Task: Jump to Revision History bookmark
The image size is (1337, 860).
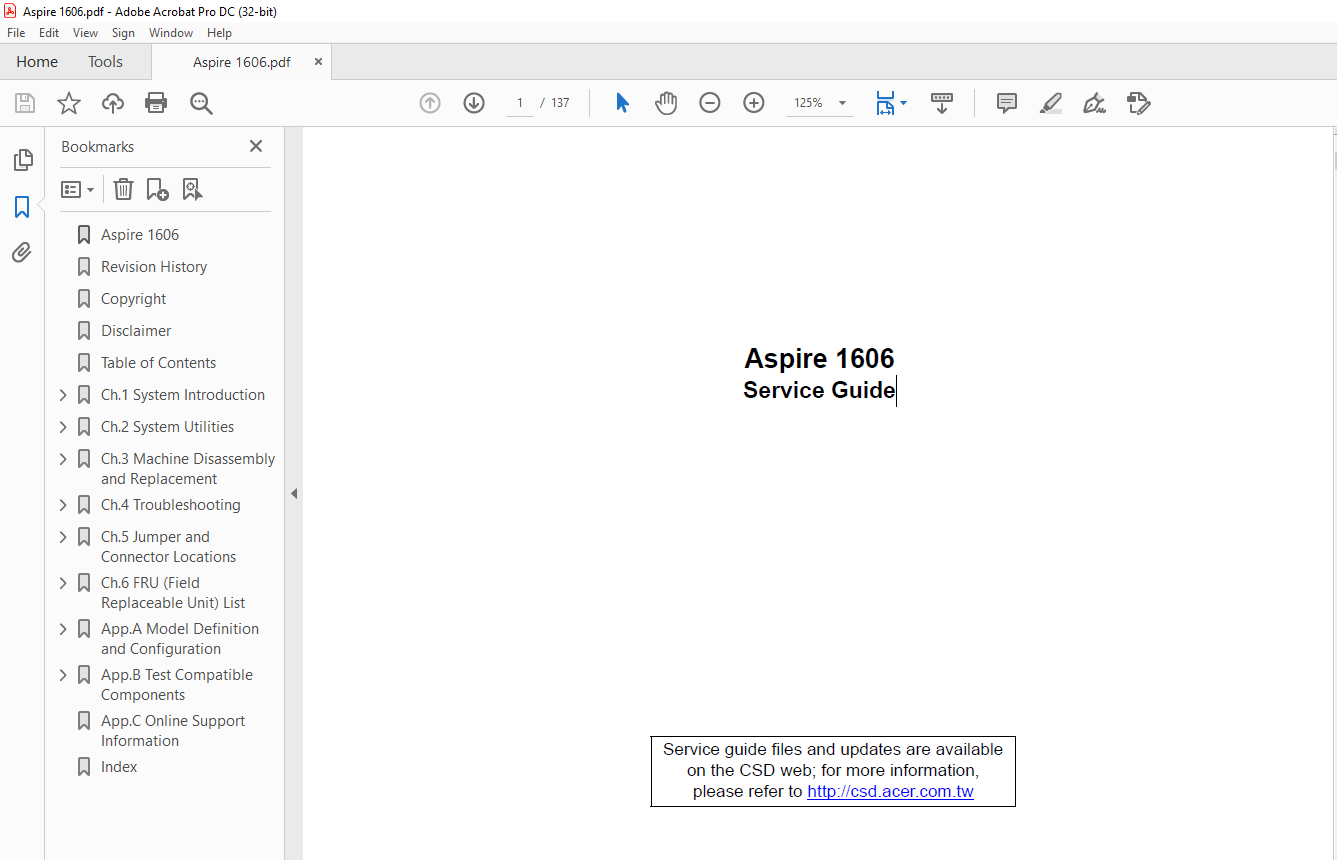Action: click(154, 267)
